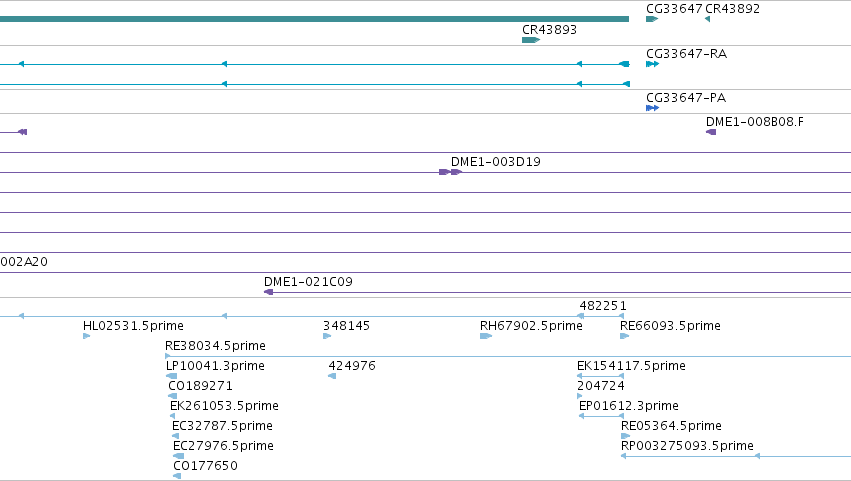Click the CO177650 EST glyph
This screenshot has height=481, width=851.
click(x=177, y=476)
